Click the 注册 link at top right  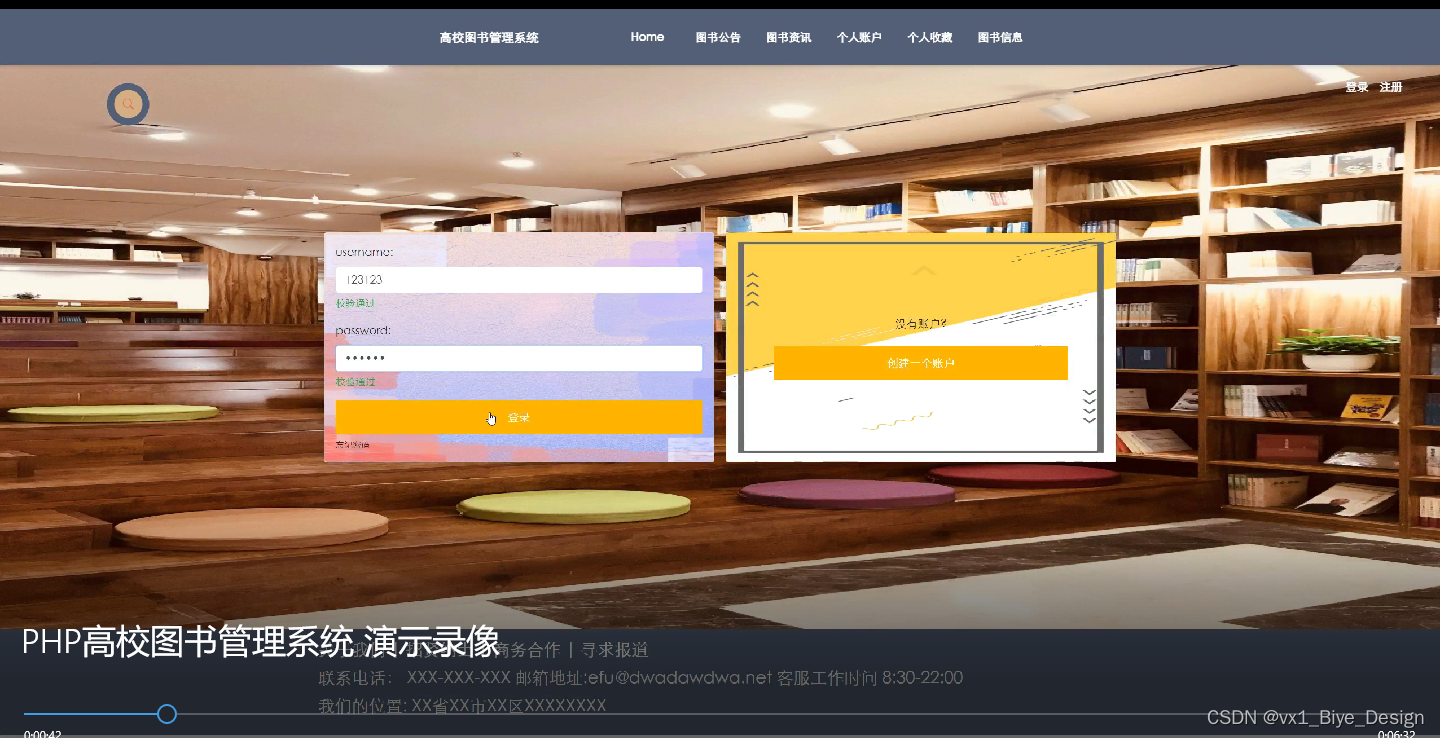click(x=1391, y=87)
